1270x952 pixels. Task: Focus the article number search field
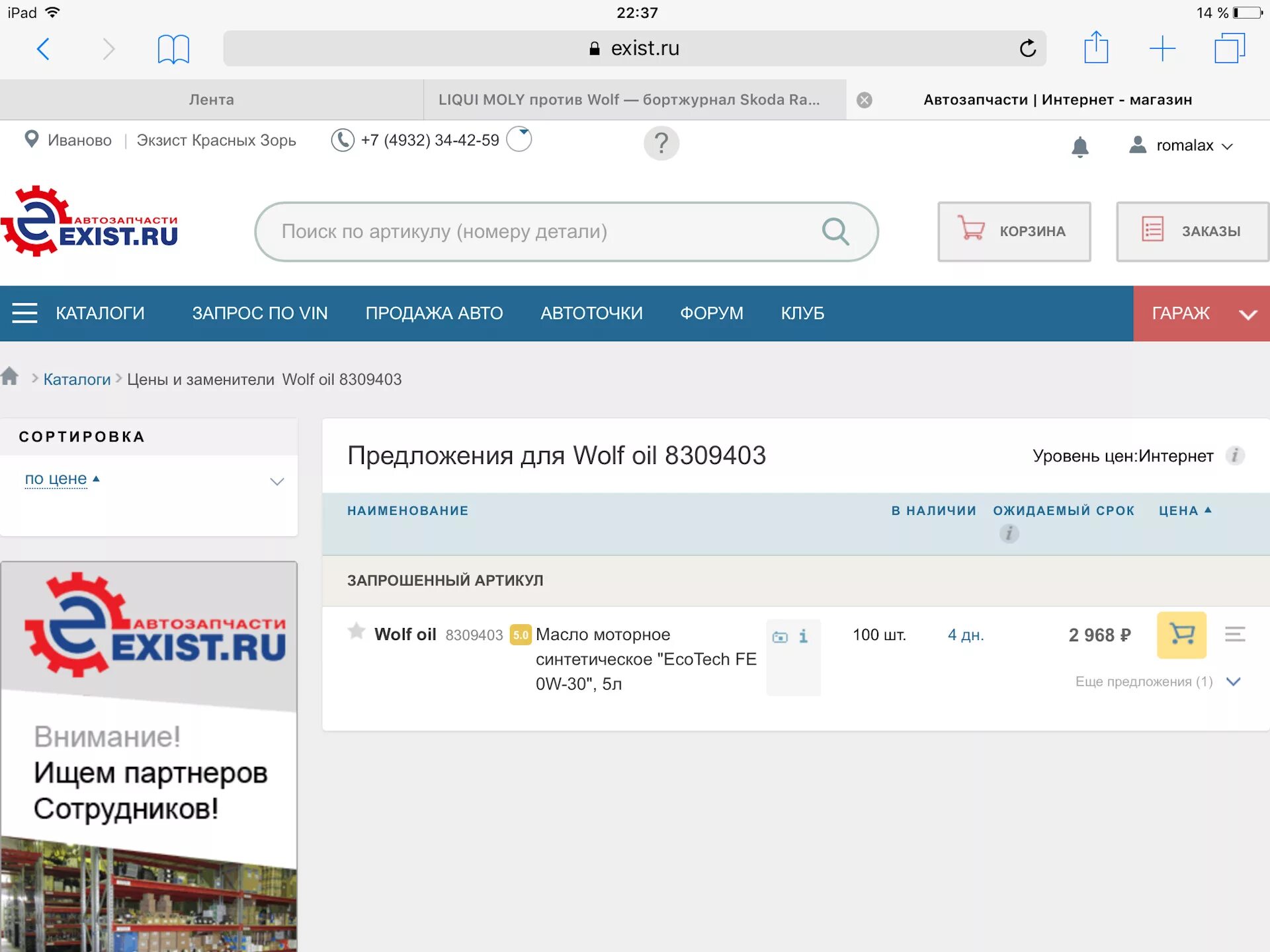566,231
